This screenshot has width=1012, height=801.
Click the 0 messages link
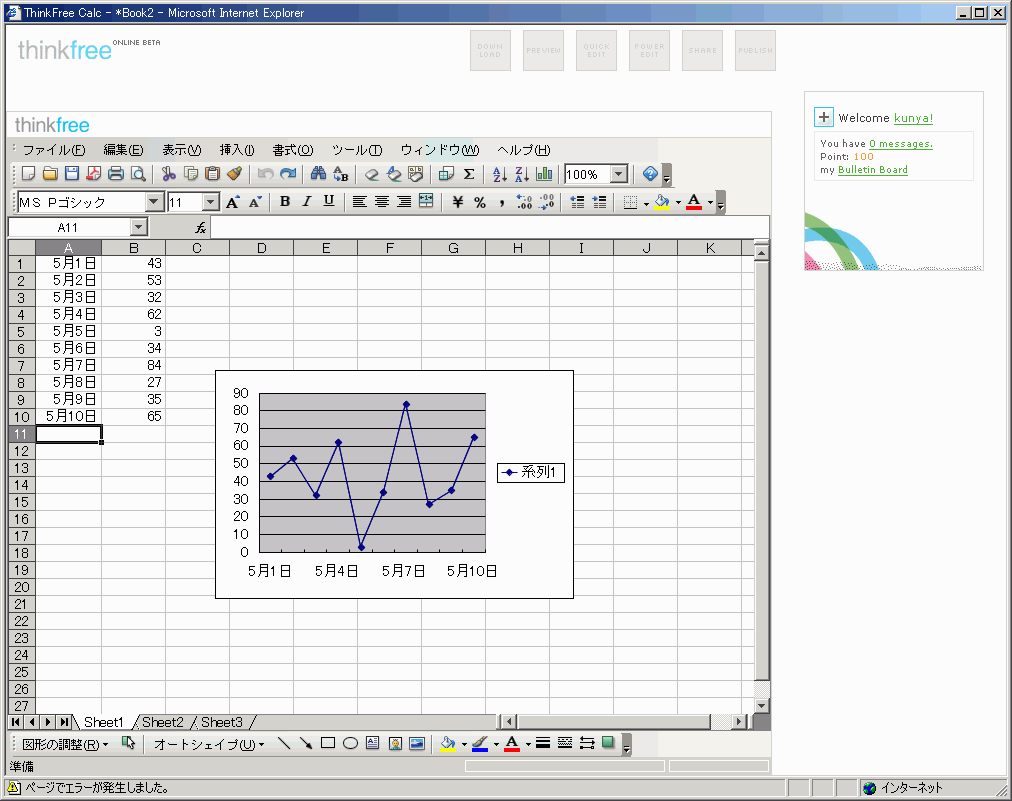pos(900,144)
